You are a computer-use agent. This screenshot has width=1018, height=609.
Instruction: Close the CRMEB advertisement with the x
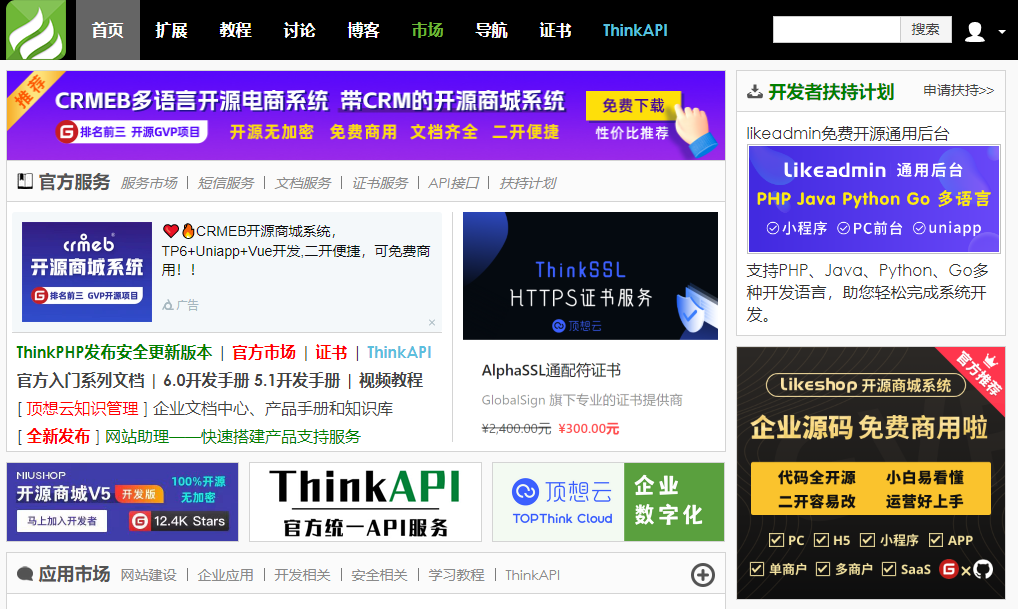[x=432, y=323]
